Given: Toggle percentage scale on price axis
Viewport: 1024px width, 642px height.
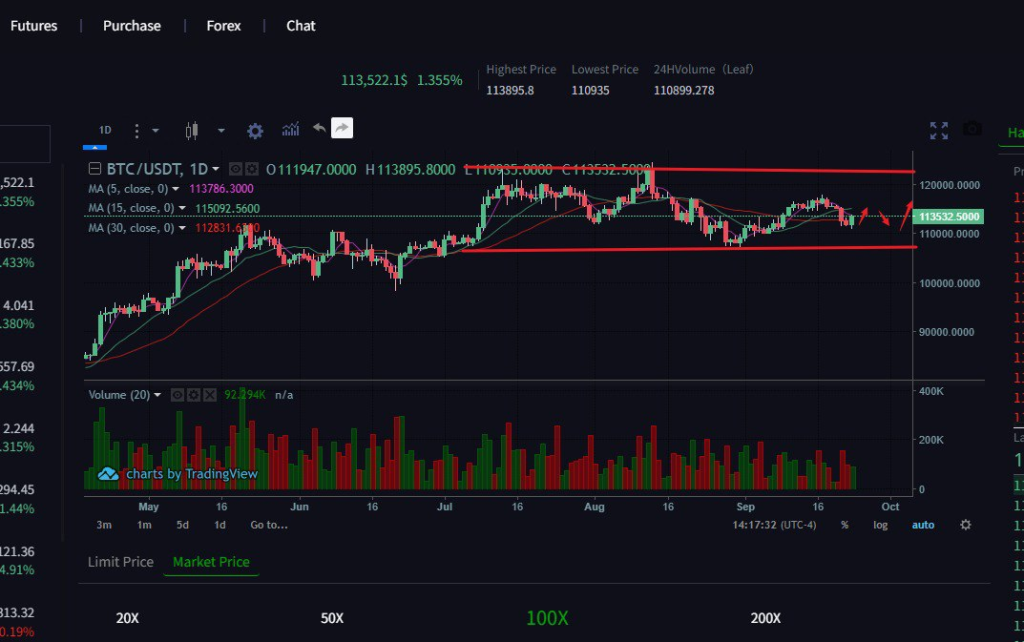Looking at the screenshot, I should tap(845, 525).
